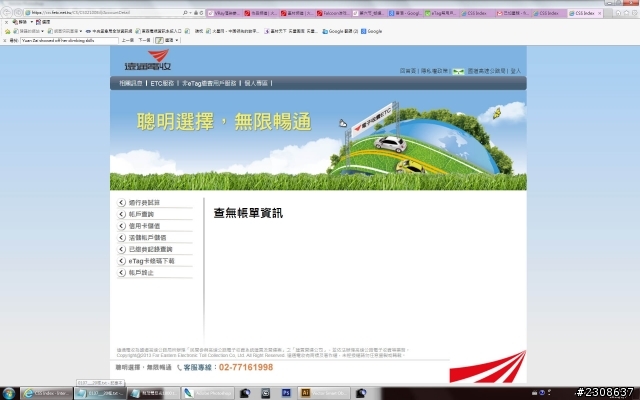
Task: Click the find bar 上一個 button
Action: (x=128, y=40)
